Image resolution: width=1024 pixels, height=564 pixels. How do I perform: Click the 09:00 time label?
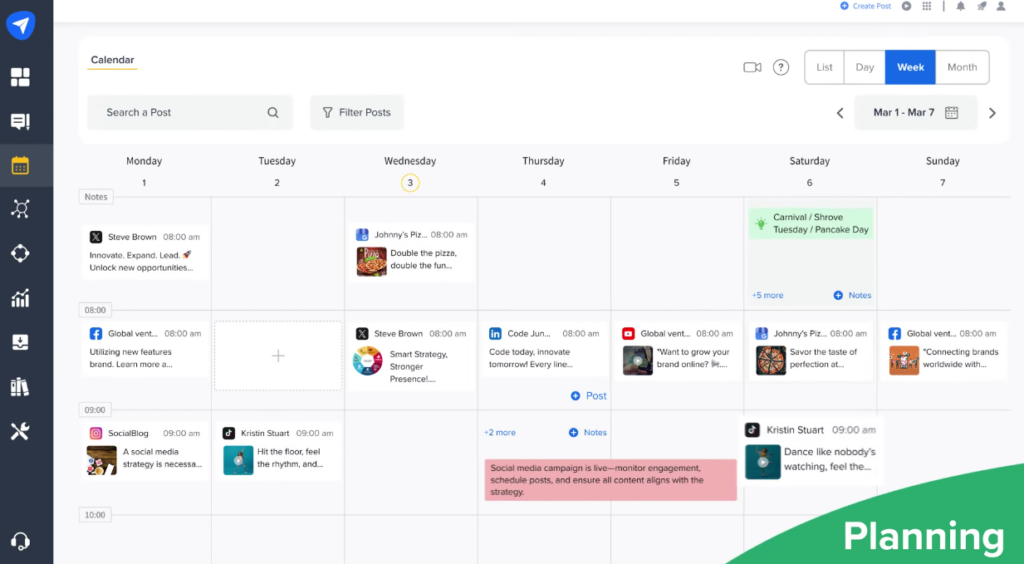pyautogui.click(x=95, y=410)
